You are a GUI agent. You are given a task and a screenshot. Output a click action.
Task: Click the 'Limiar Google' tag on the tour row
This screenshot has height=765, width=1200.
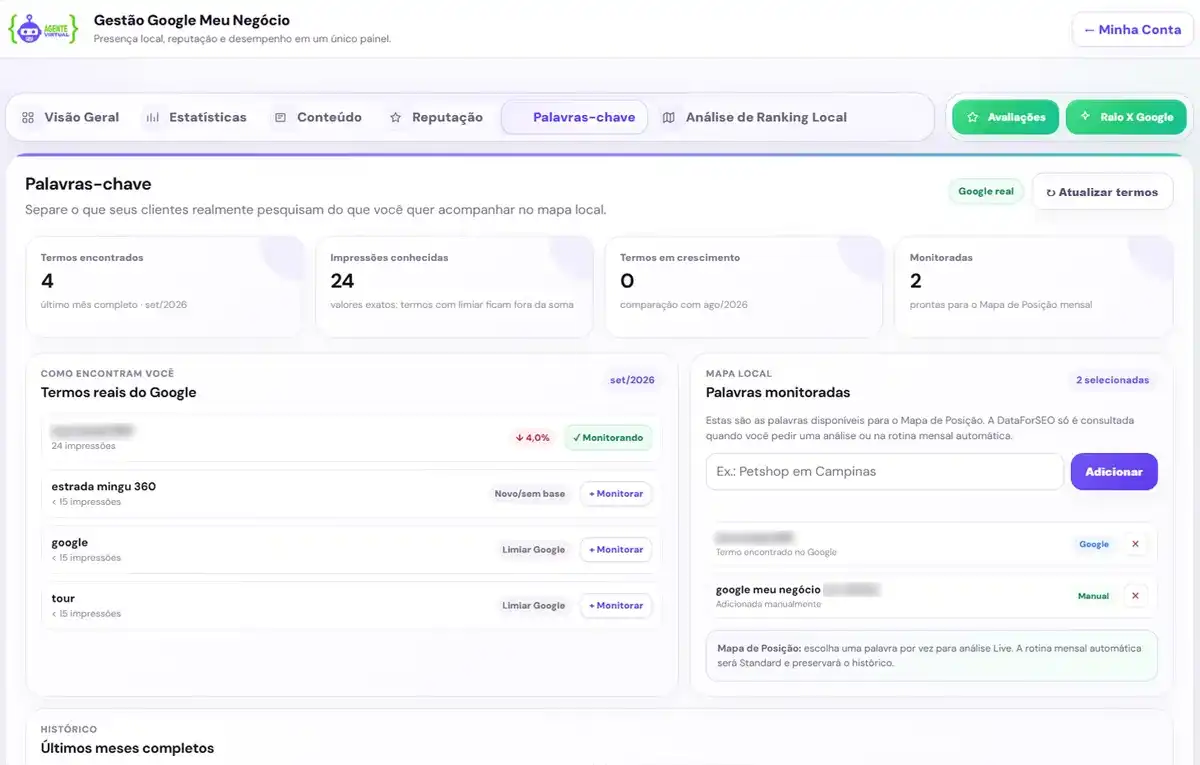click(x=534, y=606)
